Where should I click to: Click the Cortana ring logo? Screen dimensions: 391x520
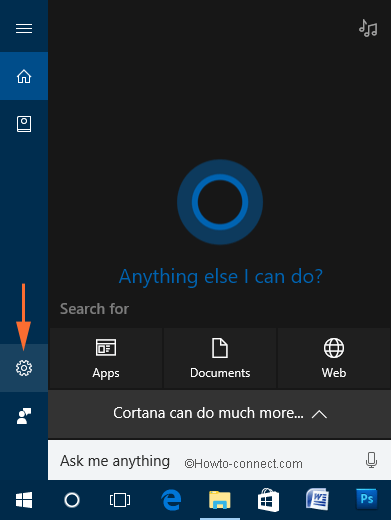pos(220,202)
